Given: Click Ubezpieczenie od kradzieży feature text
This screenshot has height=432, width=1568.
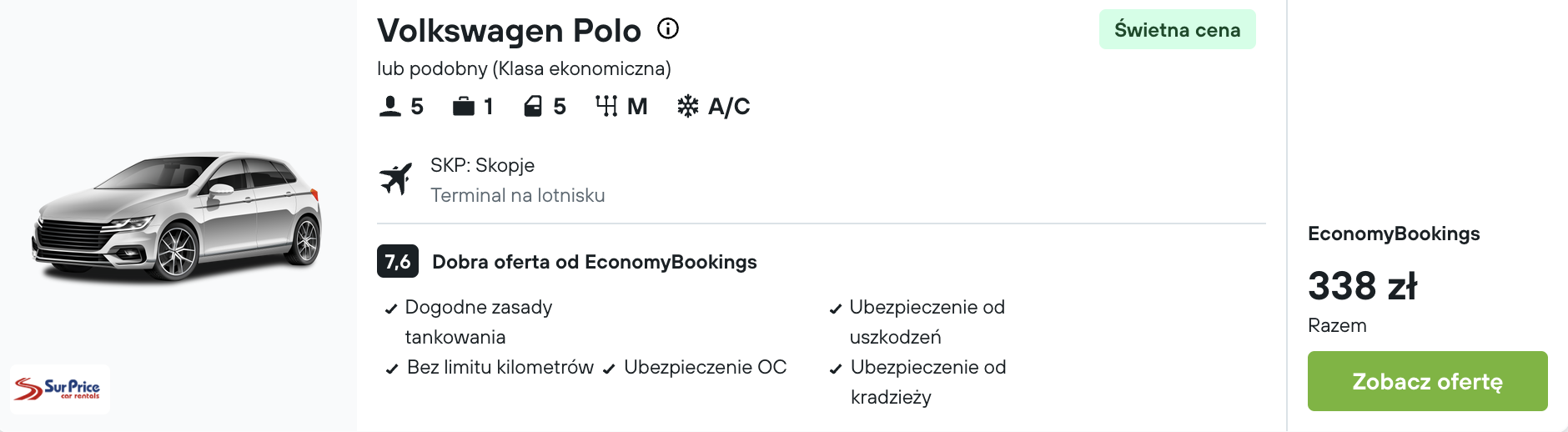Looking at the screenshot, I should pos(928,382).
